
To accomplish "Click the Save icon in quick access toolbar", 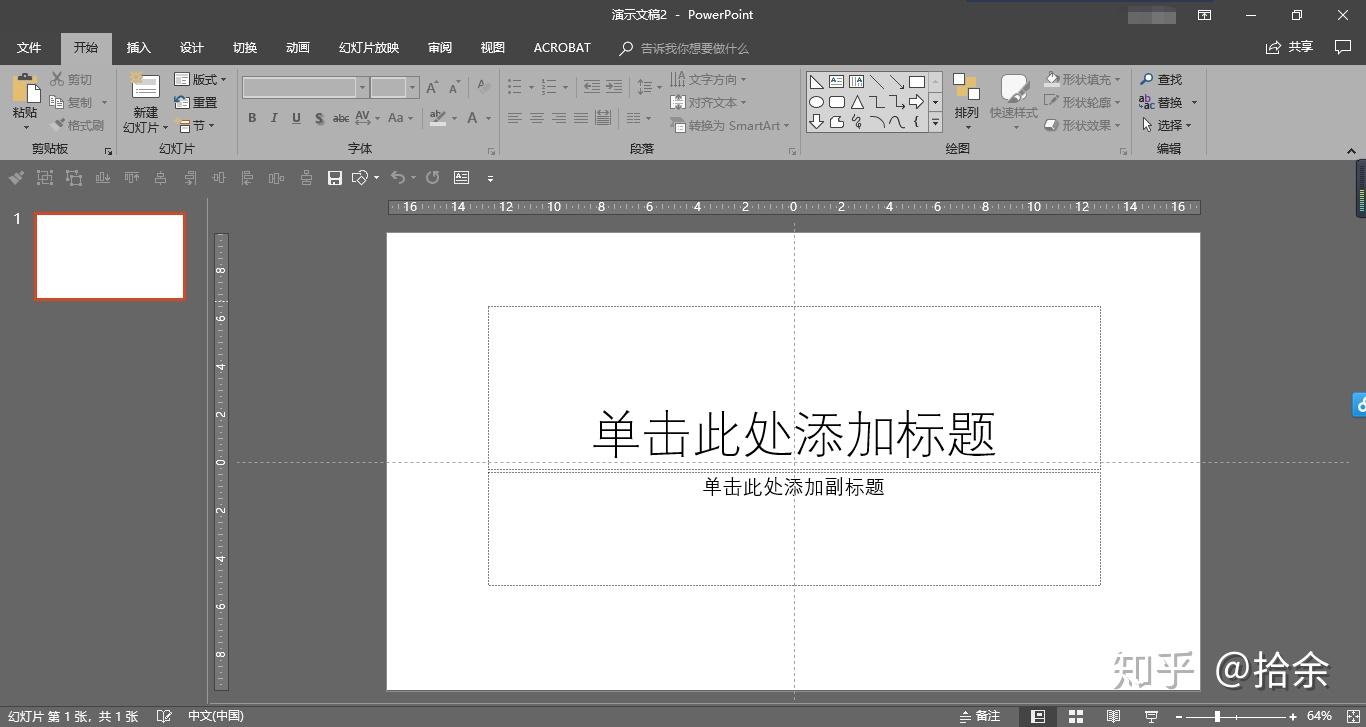I will pyautogui.click(x=335, y=178).
